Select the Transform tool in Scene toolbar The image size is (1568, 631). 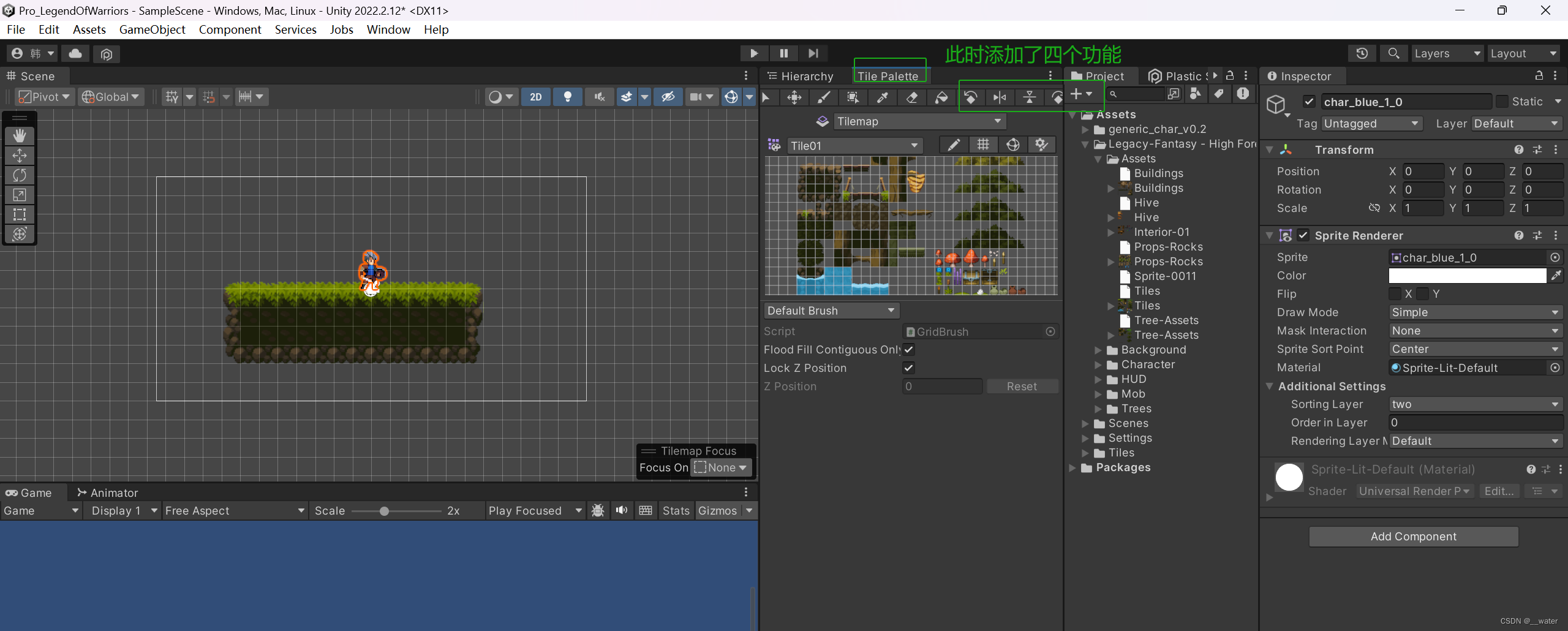(x=20, y=234)
